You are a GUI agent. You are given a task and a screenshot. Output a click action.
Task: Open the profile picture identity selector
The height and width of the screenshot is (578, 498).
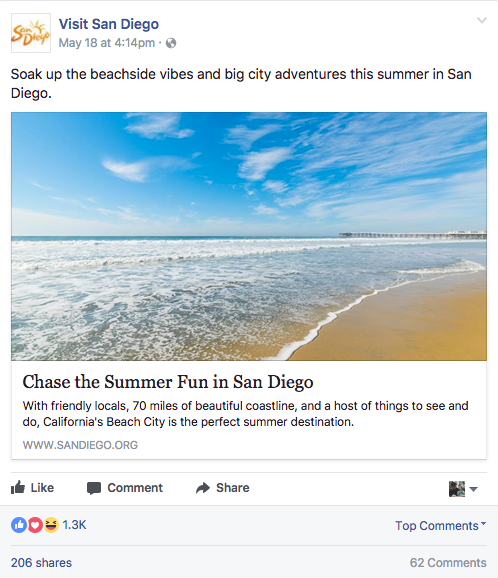pos(463,489)
